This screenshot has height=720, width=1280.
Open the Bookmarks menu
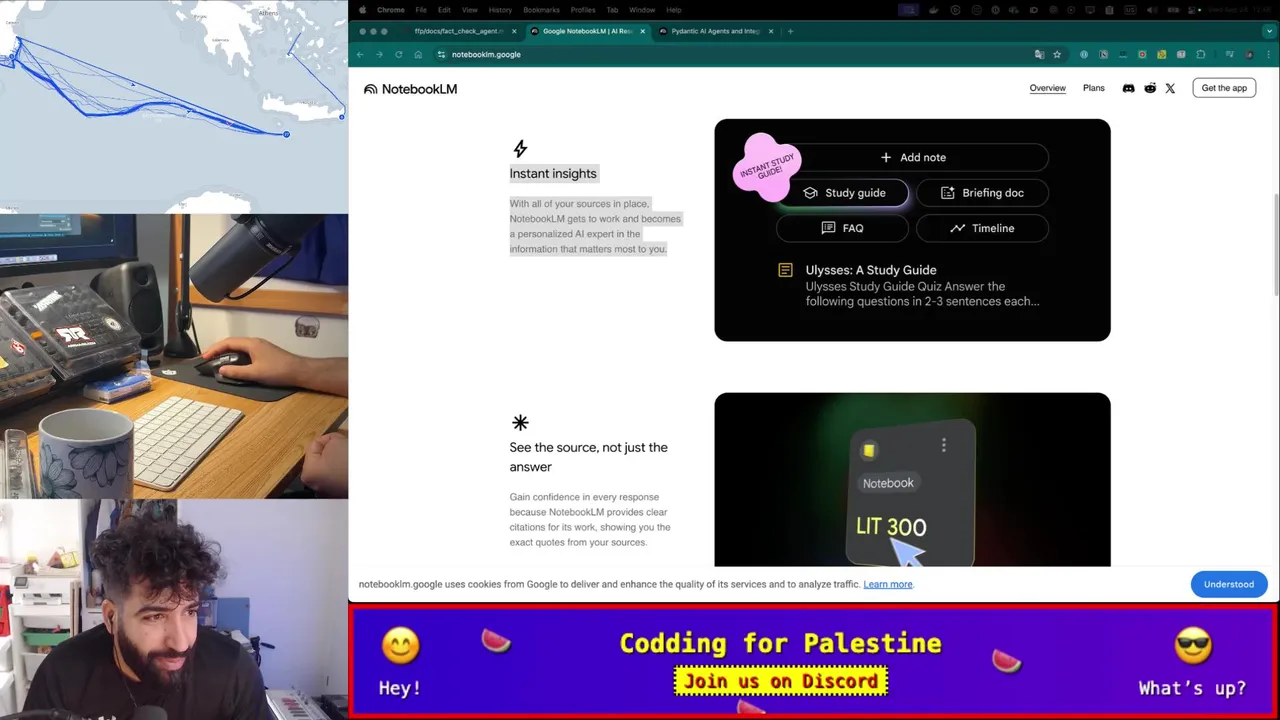(541, 10)
